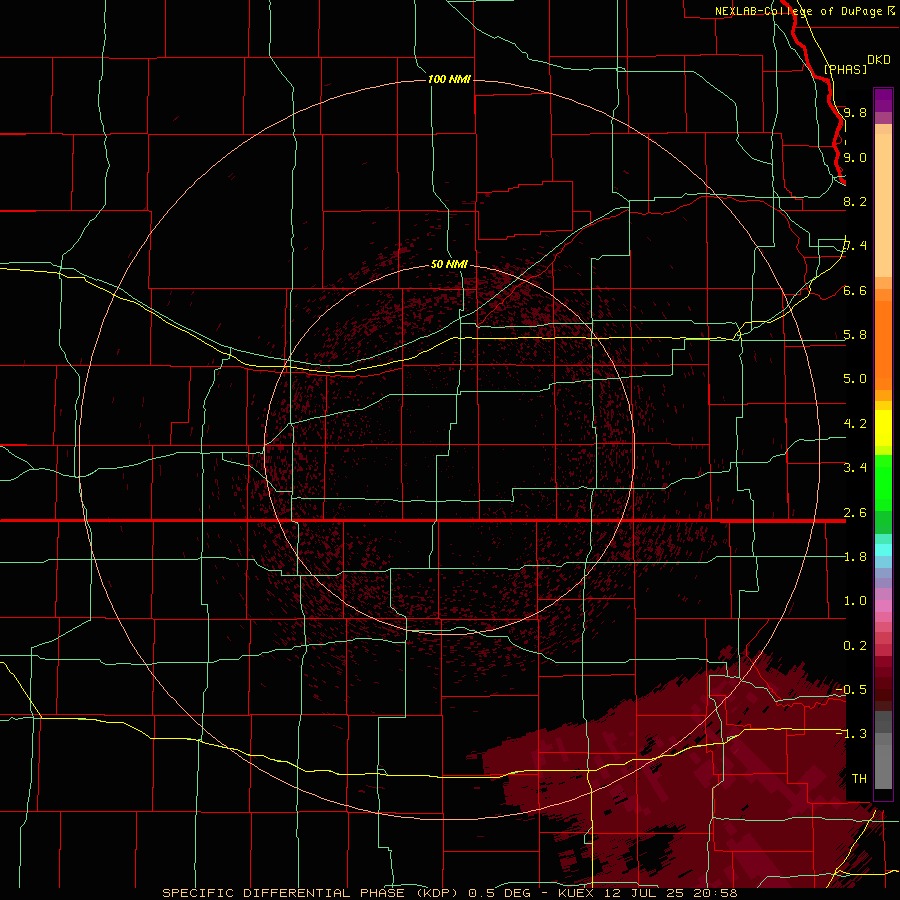Click the NEXLAB-College of DuPage credit text

798,11
